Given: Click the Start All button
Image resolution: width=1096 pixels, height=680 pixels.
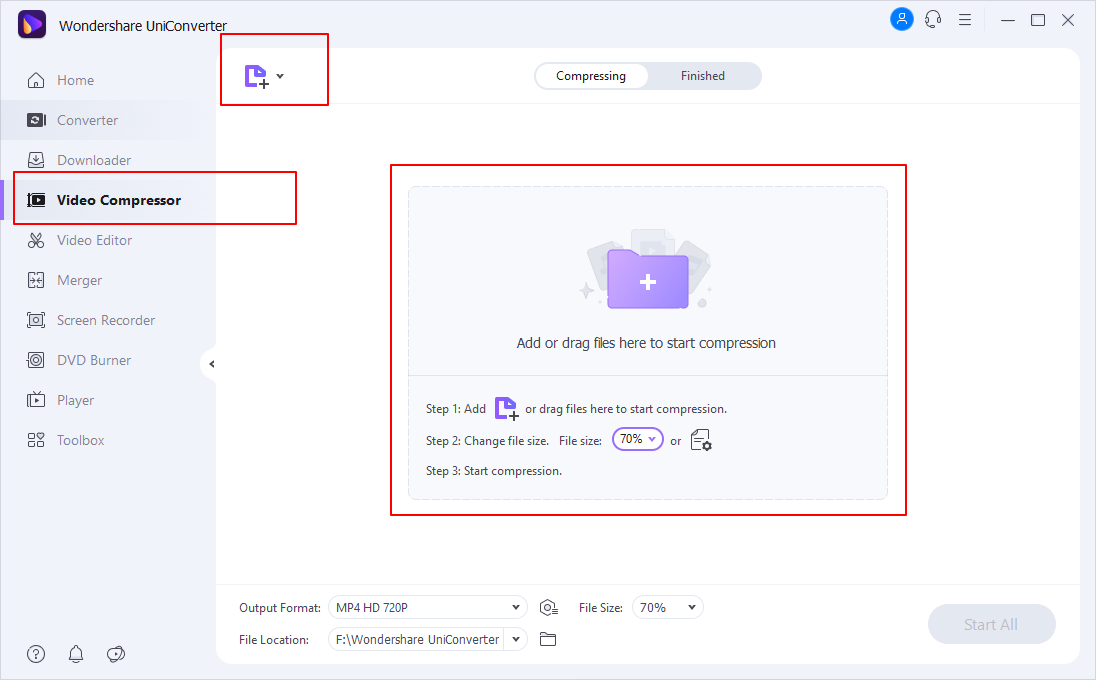Looking at the screenshot, I should click(991, 624).
